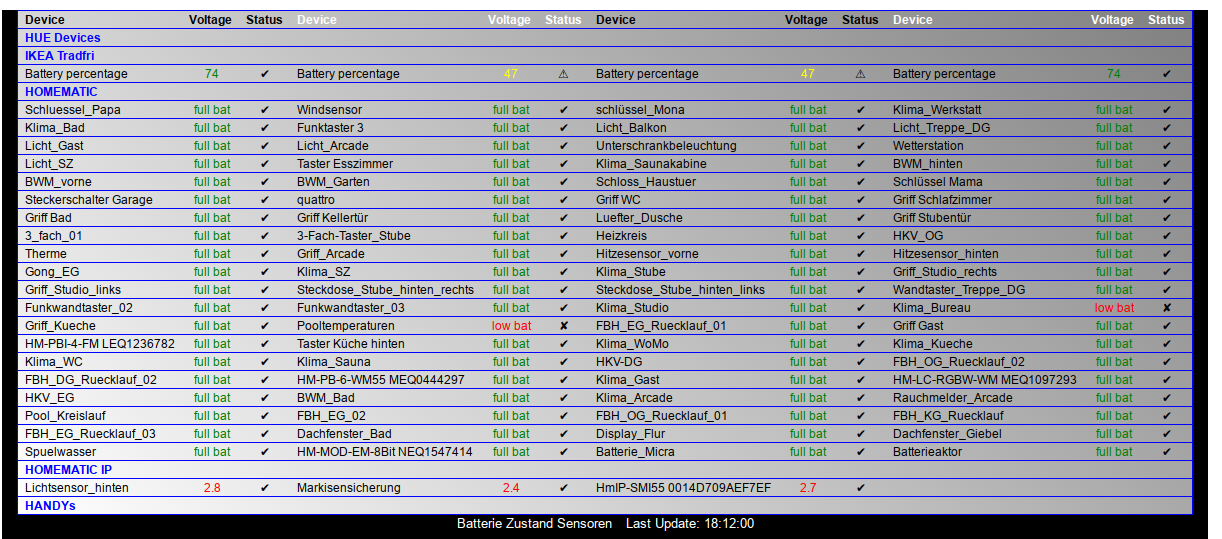
Task: Select the Steckdose_Stube_hinten_rechts device name
Action: tap(386, 290)
